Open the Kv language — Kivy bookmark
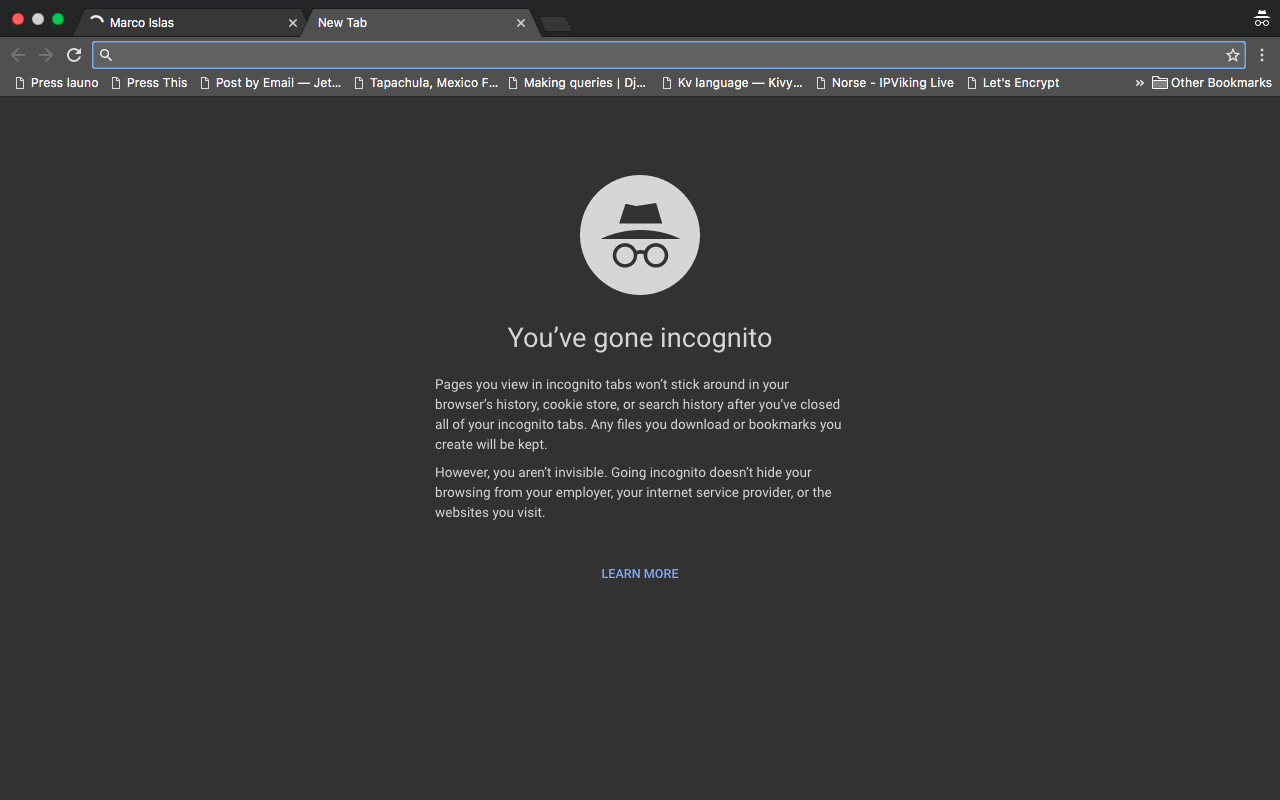 732,83
